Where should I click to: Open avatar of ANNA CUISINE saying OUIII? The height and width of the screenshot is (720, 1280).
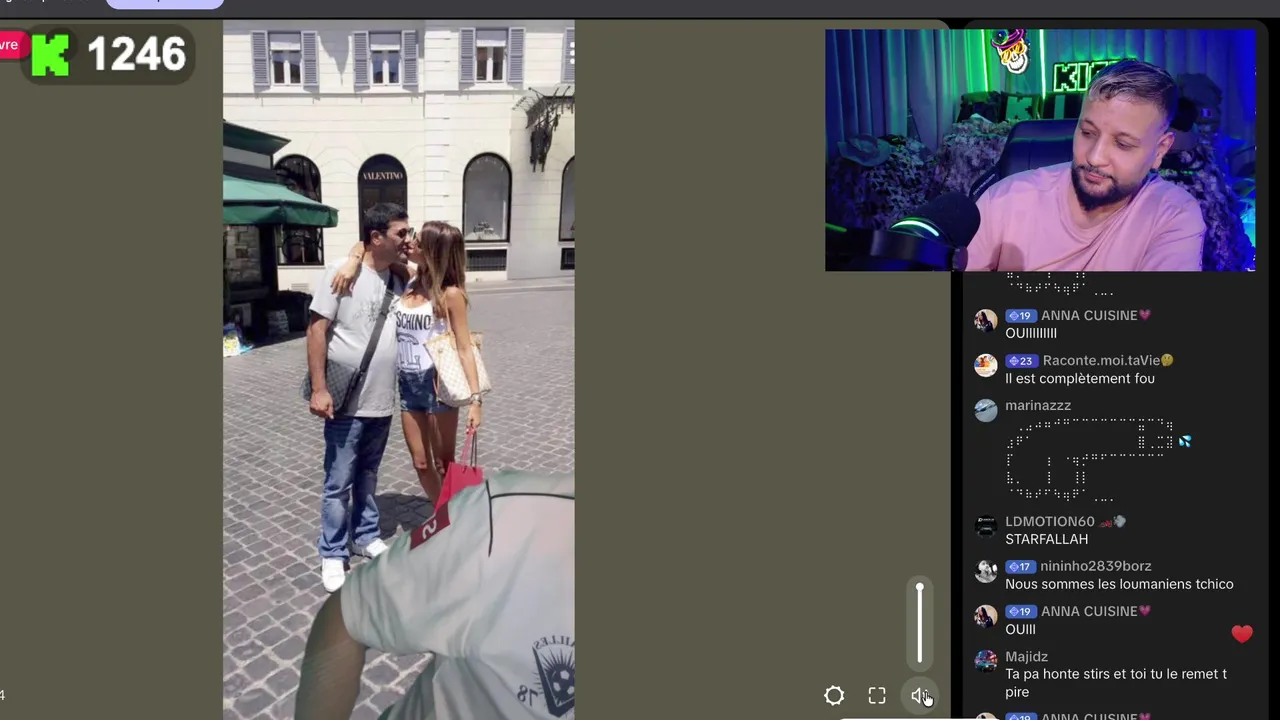click(986, 616)
